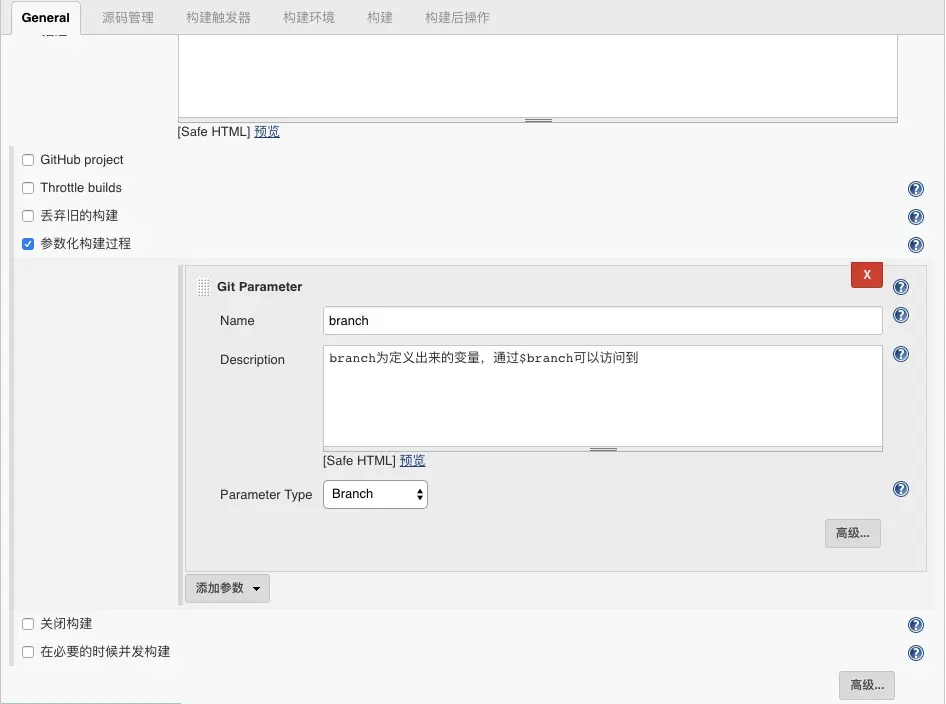The width and height of the screenshot is (946, 704).
Task: Click 预览 link under top description box
Action: click(267, 132)
